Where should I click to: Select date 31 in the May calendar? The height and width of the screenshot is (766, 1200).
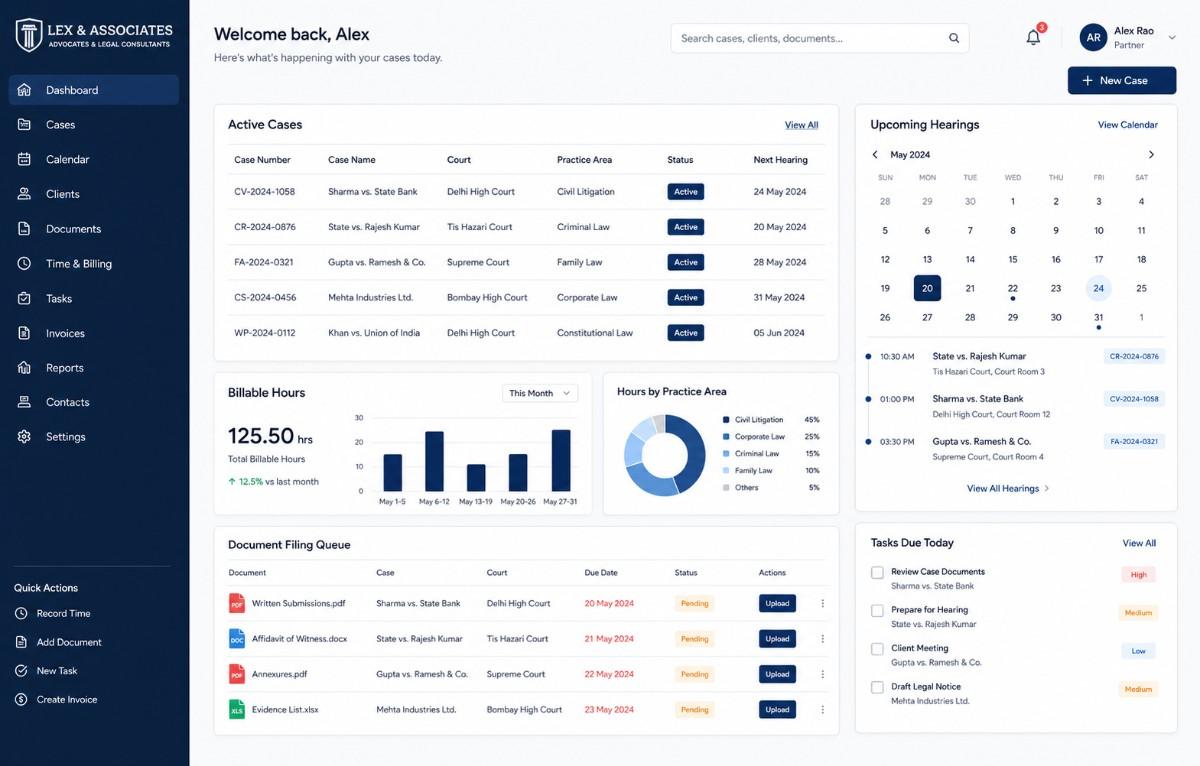click(x=1098, y=317)
